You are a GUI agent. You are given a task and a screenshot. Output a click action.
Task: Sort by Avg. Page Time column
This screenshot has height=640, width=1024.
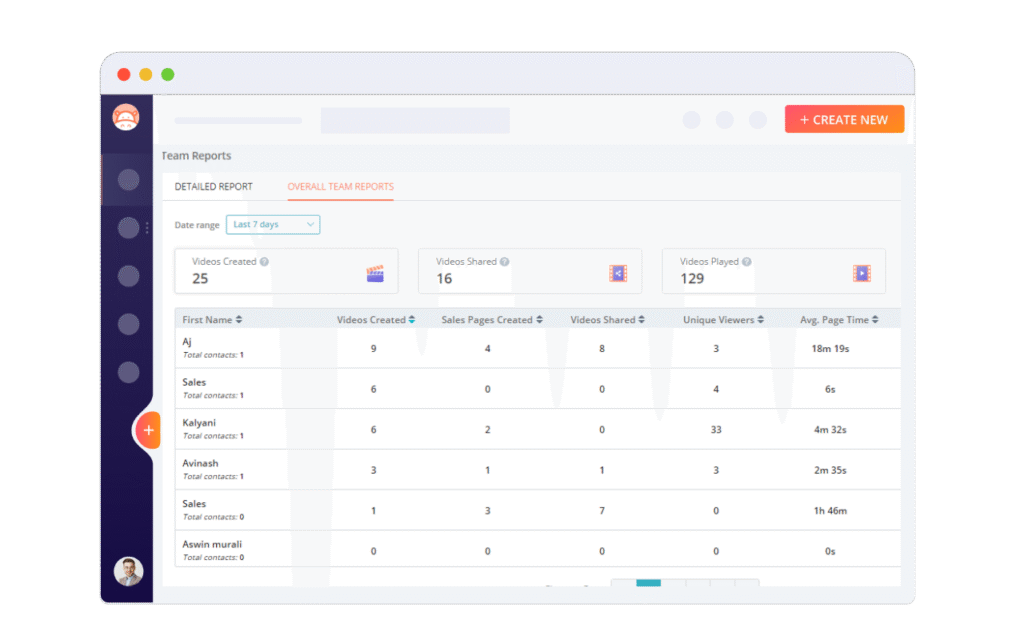click(x=875, y=320)
